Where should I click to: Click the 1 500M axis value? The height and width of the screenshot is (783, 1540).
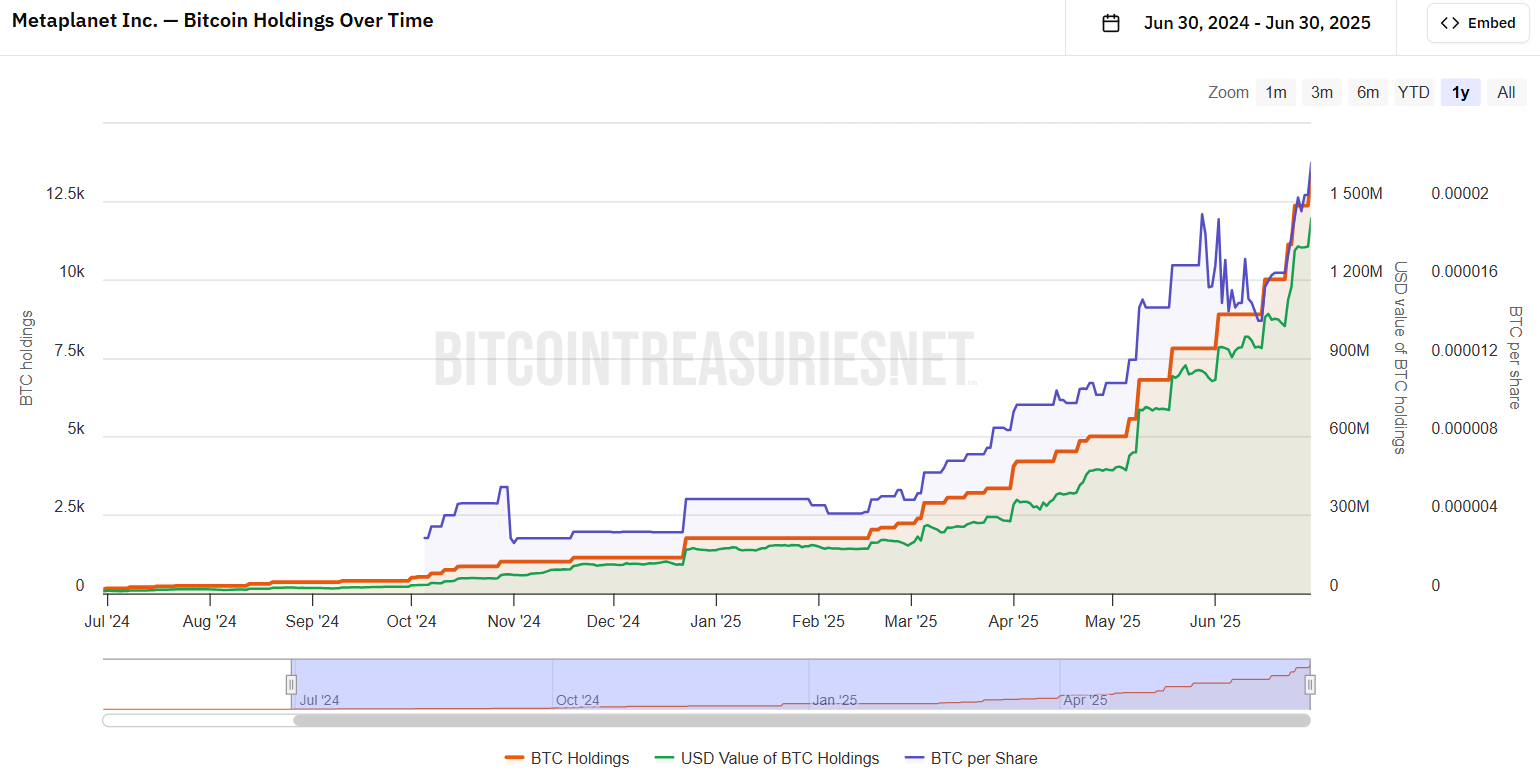(1356, 194)
